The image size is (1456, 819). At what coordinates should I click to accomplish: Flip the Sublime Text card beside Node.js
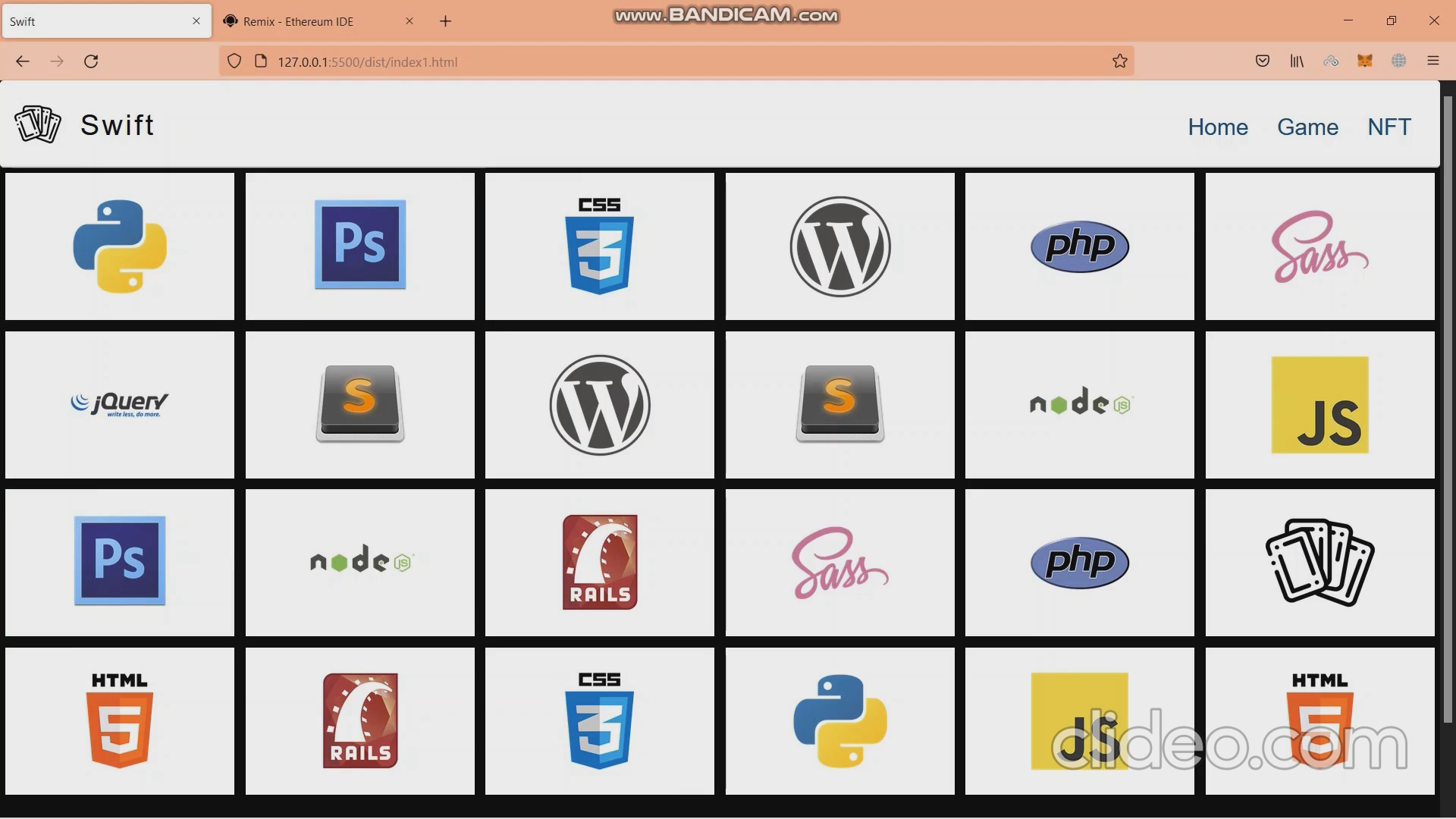pos(840,405)
